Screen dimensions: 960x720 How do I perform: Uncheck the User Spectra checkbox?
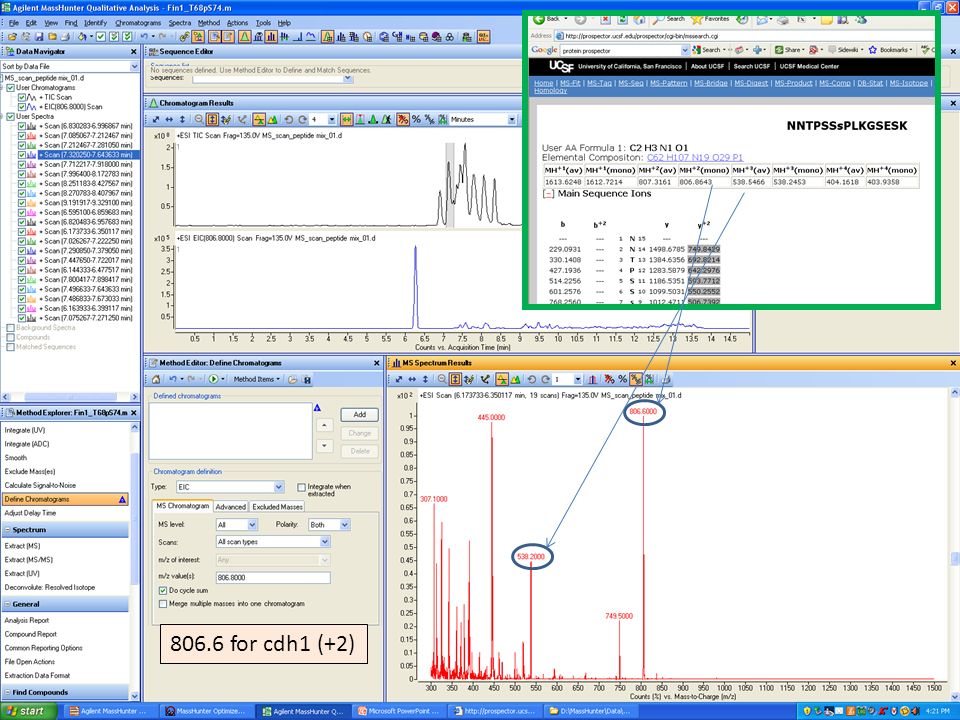(10, 116)
